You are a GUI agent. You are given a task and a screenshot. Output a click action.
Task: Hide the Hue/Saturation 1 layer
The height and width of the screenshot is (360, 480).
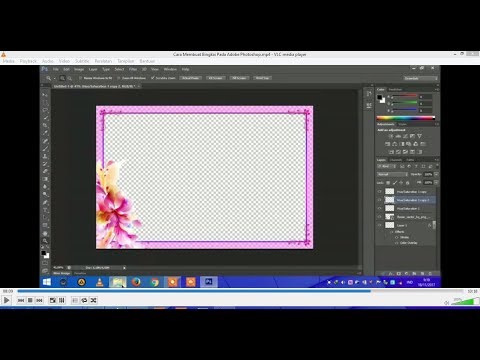click(x=379, y=208)
